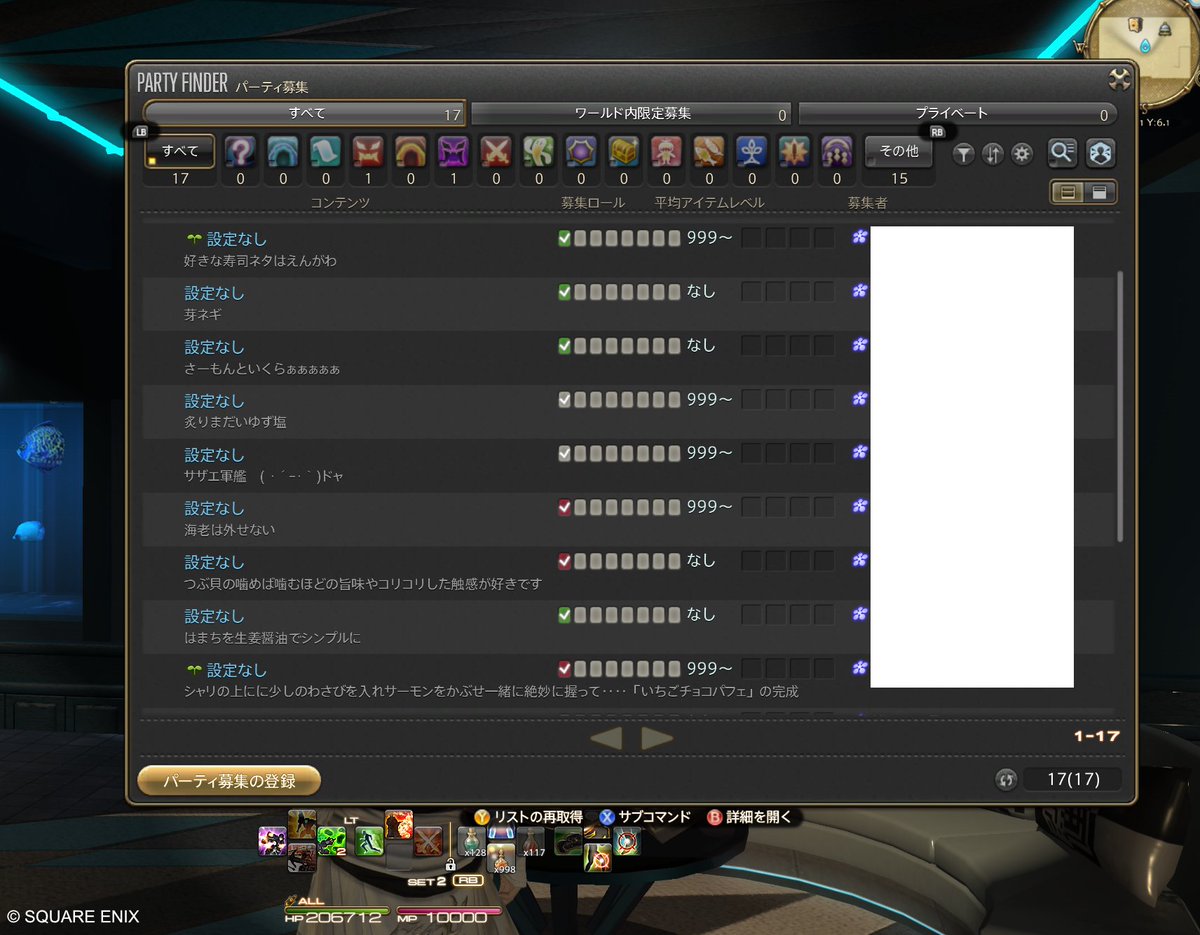This screenshot has height=935, width=1200.
Task: Click the grey role slot in サザエ軍艦 row
Action: point(564,453)
